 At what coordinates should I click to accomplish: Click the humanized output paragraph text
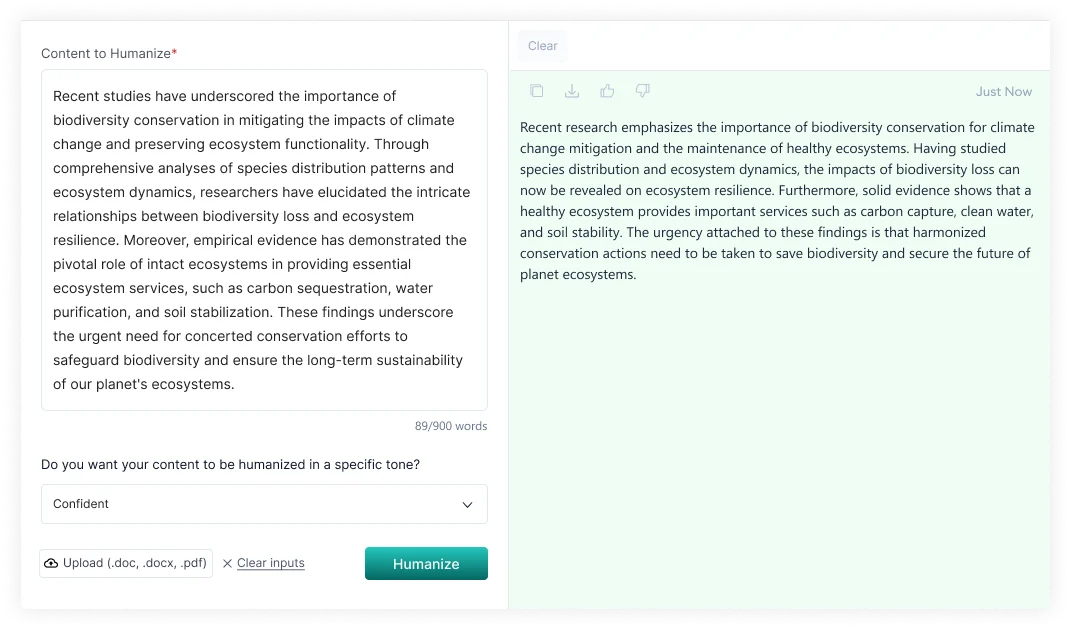click(777, 201)
